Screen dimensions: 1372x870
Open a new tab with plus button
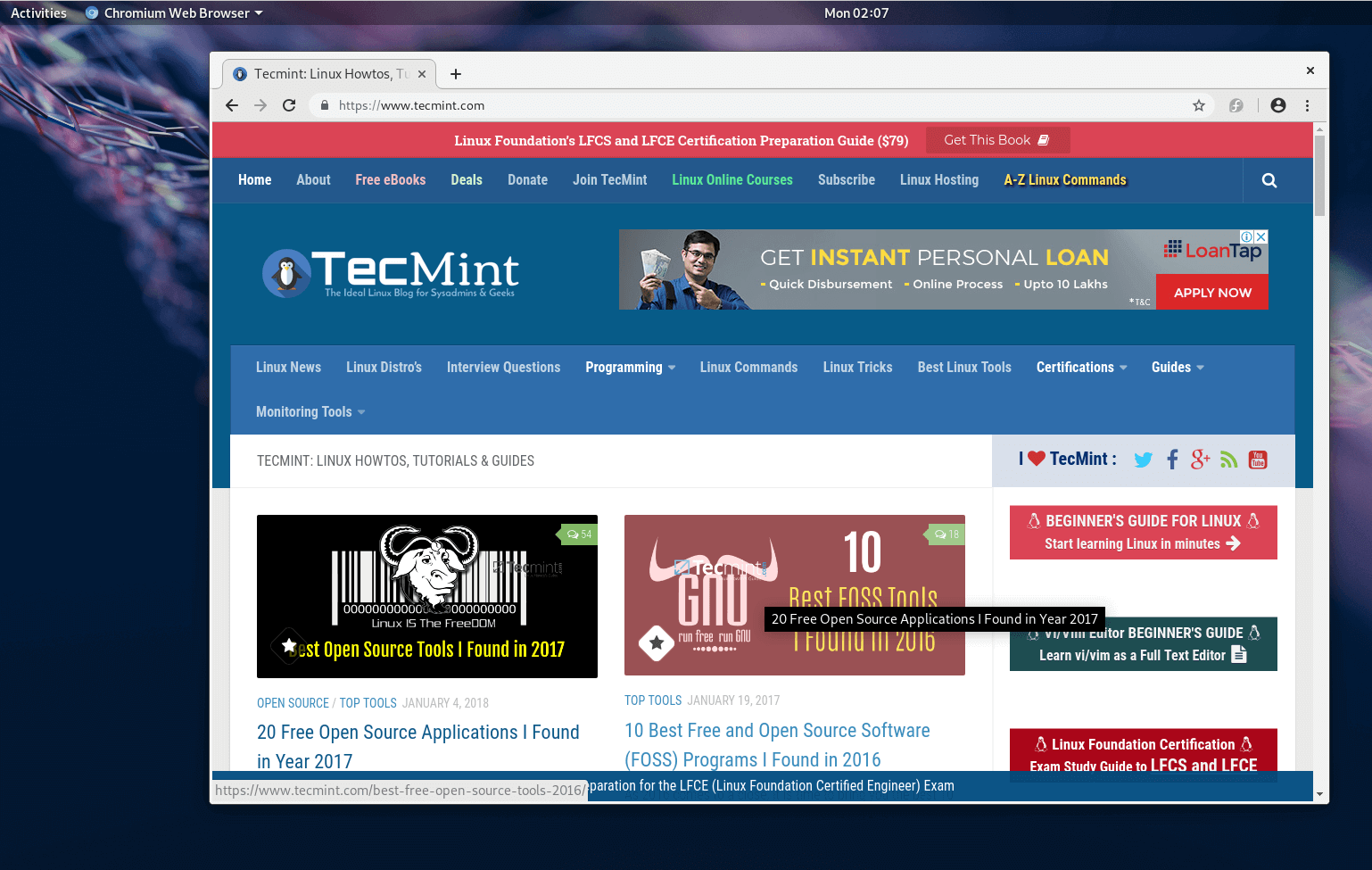[x=456, y=74]
